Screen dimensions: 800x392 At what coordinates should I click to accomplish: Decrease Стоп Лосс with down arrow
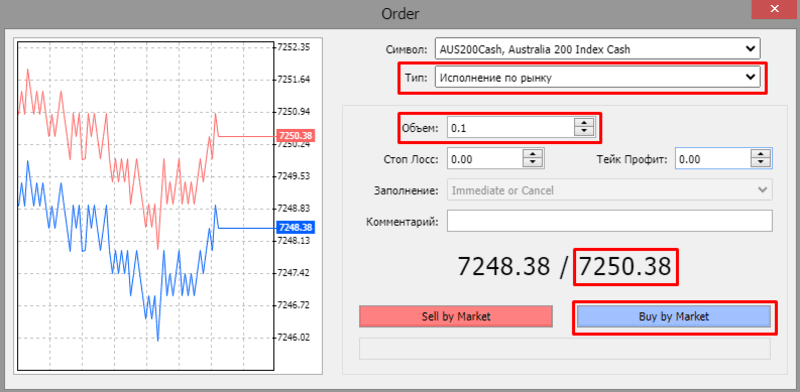[x=533, y=163]
